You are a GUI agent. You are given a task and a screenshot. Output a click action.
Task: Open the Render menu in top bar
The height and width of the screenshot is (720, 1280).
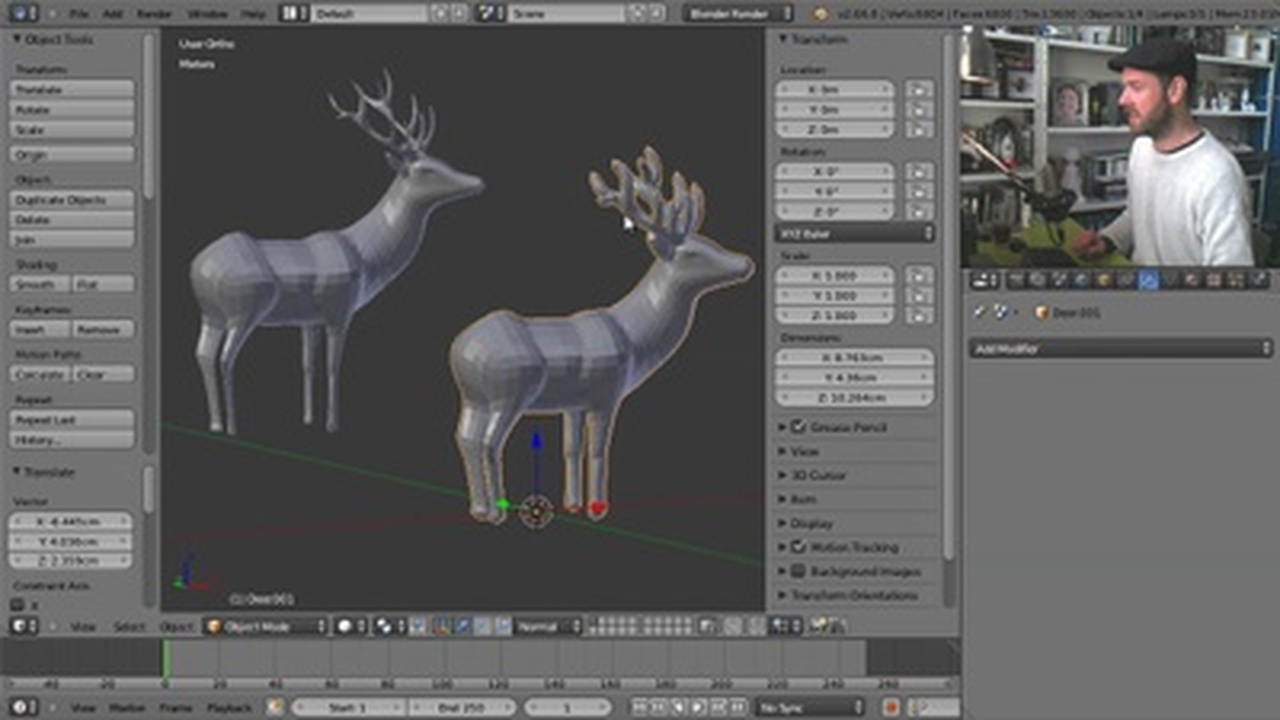point(154,14)
